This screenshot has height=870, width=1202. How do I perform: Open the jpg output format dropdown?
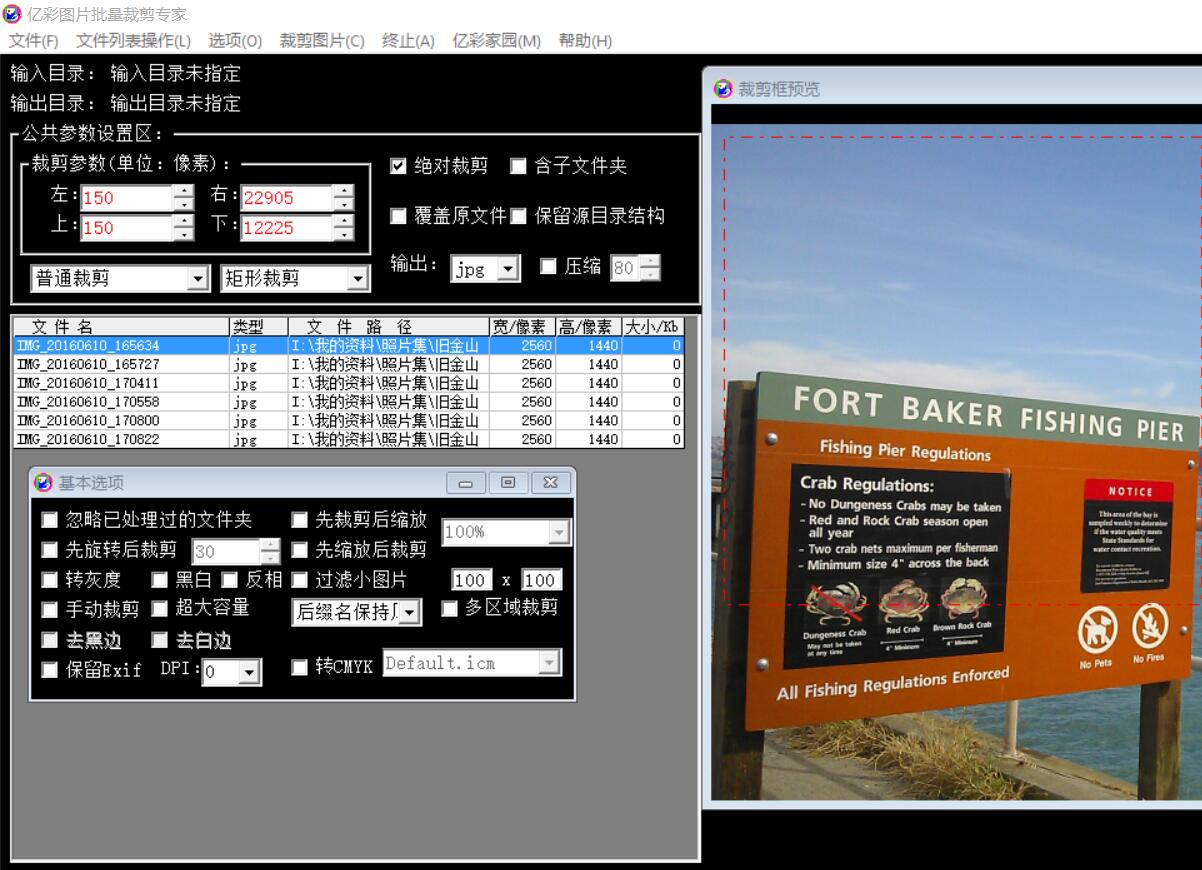tap(509, 268)
